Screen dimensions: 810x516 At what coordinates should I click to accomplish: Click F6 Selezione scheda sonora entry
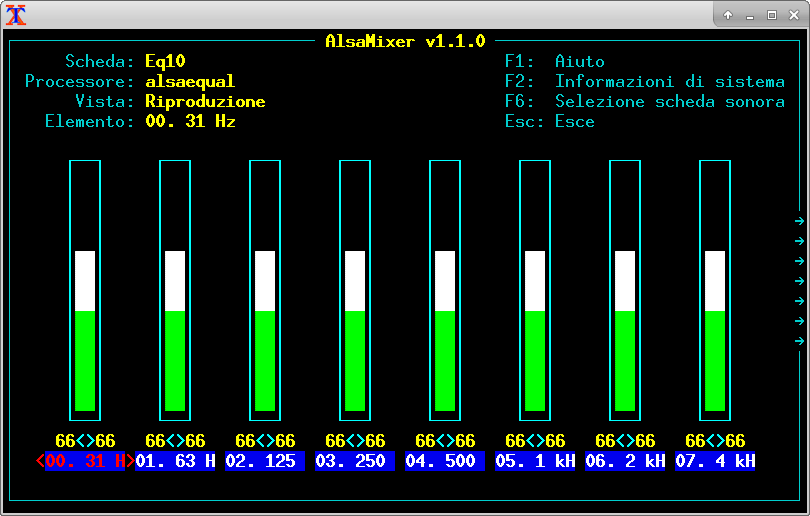[x=645, y=102]
